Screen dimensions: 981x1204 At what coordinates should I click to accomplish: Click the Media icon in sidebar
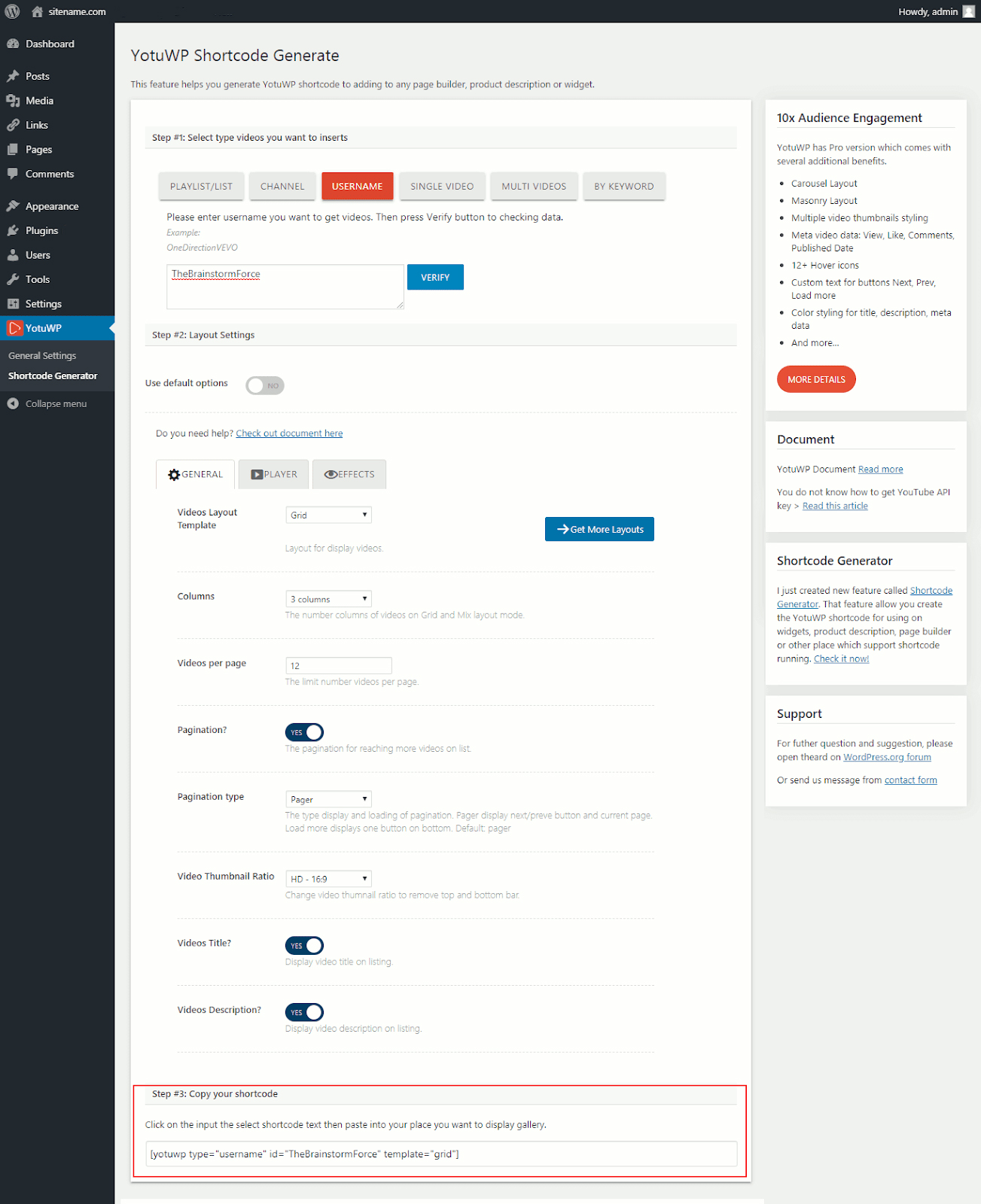pyautogui.click(x=13, y=101)
